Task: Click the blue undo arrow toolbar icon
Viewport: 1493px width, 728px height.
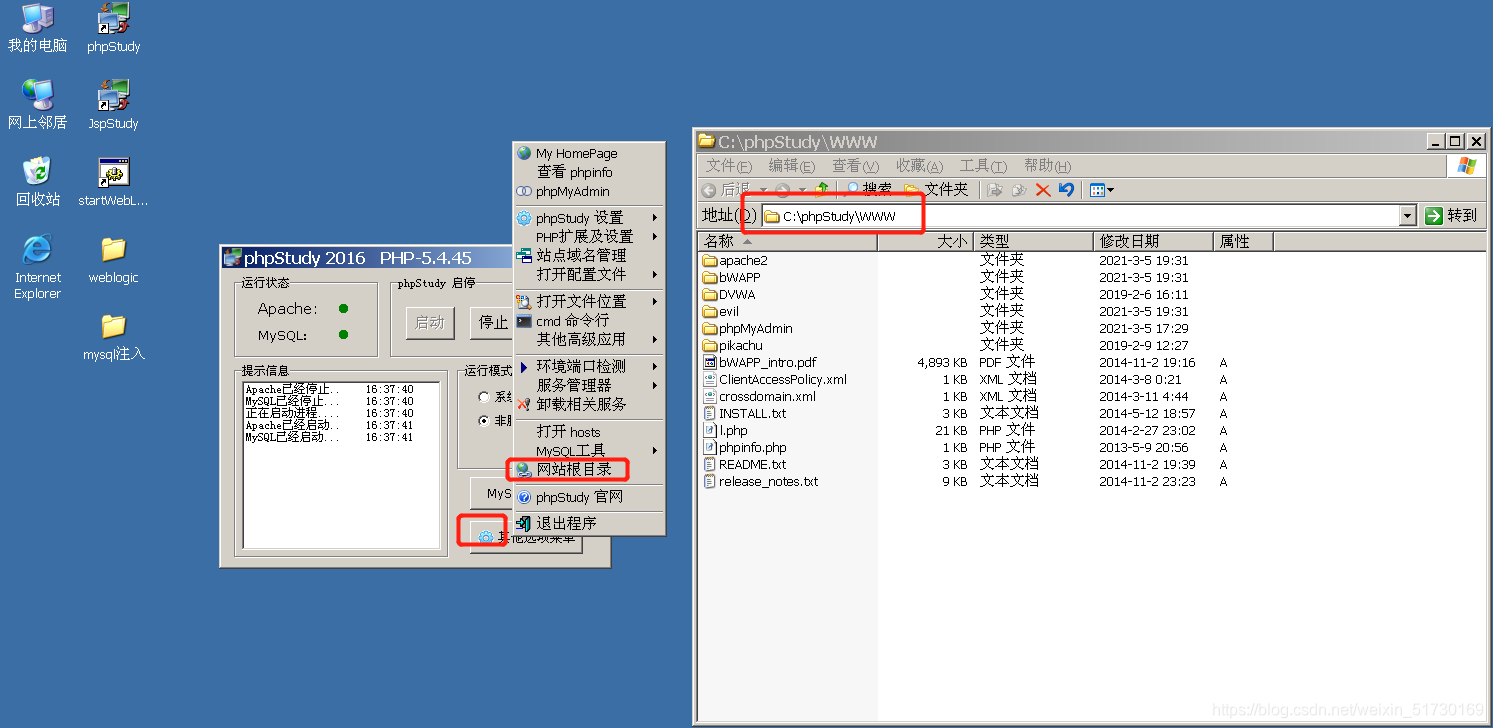Action: [1066, 189]
